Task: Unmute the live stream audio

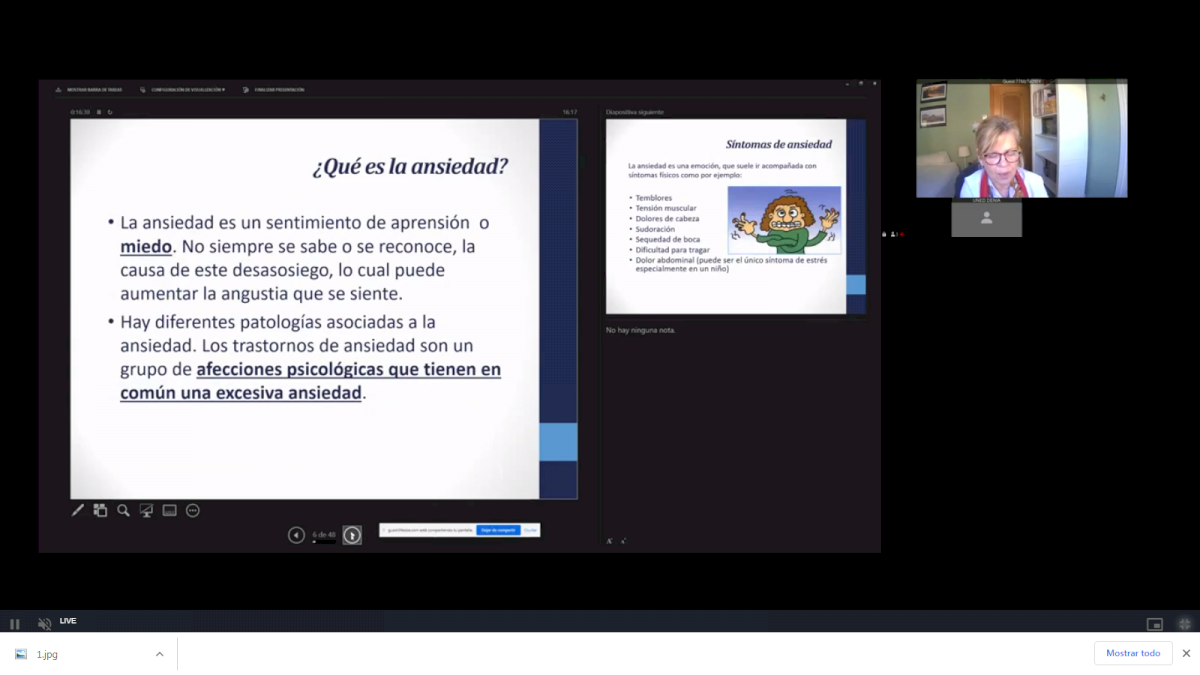Action: tap(44, 624)
